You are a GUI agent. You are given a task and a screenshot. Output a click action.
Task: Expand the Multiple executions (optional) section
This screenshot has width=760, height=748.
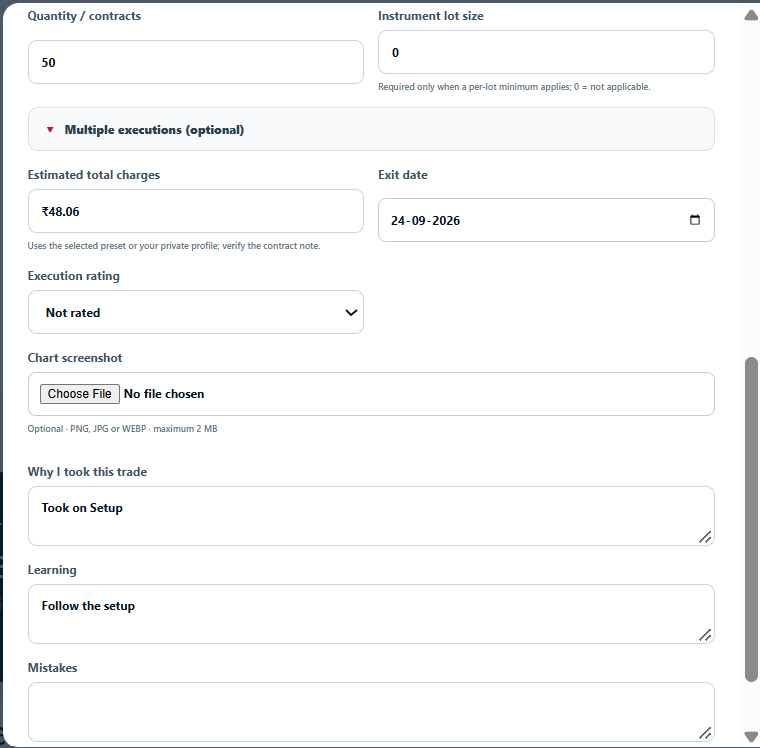(371, 129)
